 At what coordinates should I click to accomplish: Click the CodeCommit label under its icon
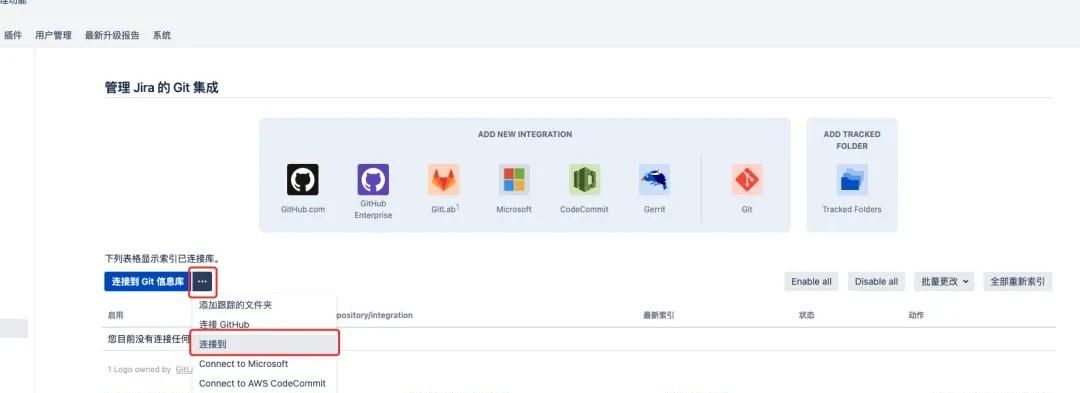584,209
